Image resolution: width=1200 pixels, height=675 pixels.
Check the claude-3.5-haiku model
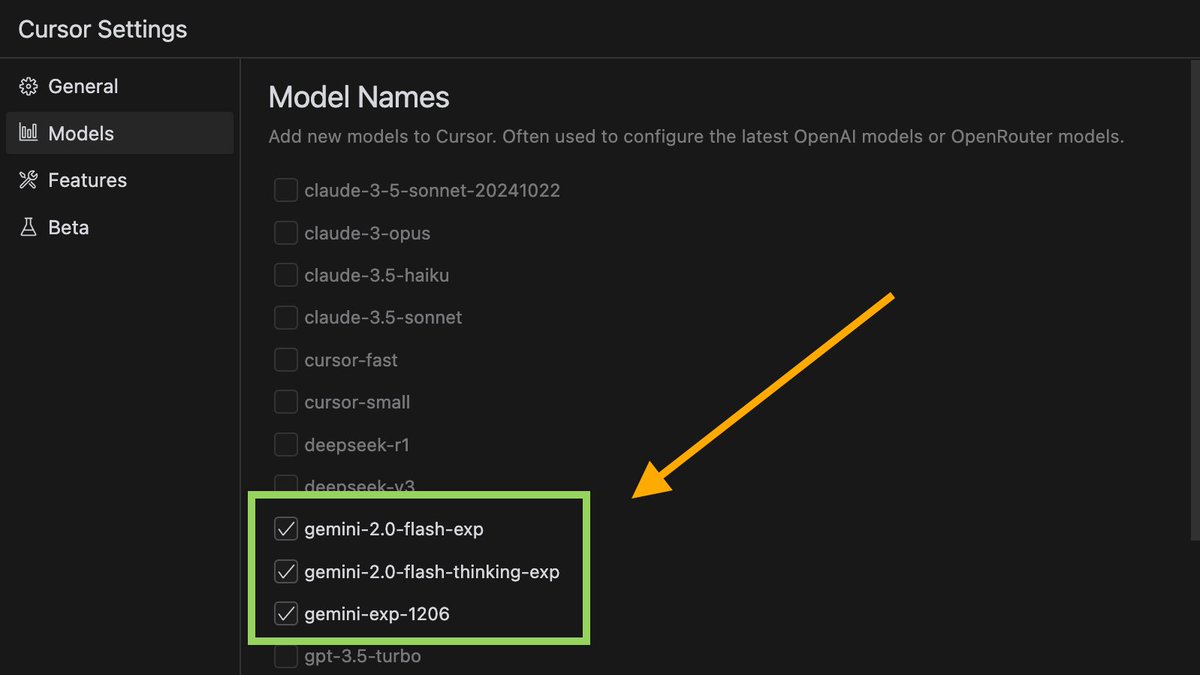tap(285, 275)
